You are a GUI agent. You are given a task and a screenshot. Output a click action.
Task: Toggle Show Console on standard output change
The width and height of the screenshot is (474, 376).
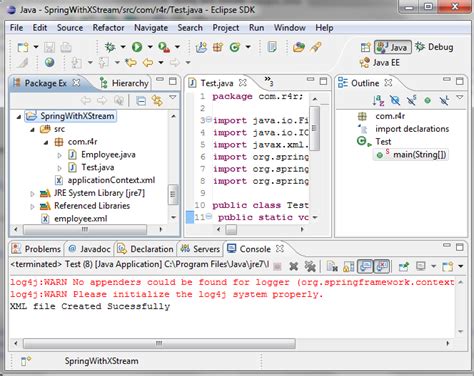coord(365,266)
